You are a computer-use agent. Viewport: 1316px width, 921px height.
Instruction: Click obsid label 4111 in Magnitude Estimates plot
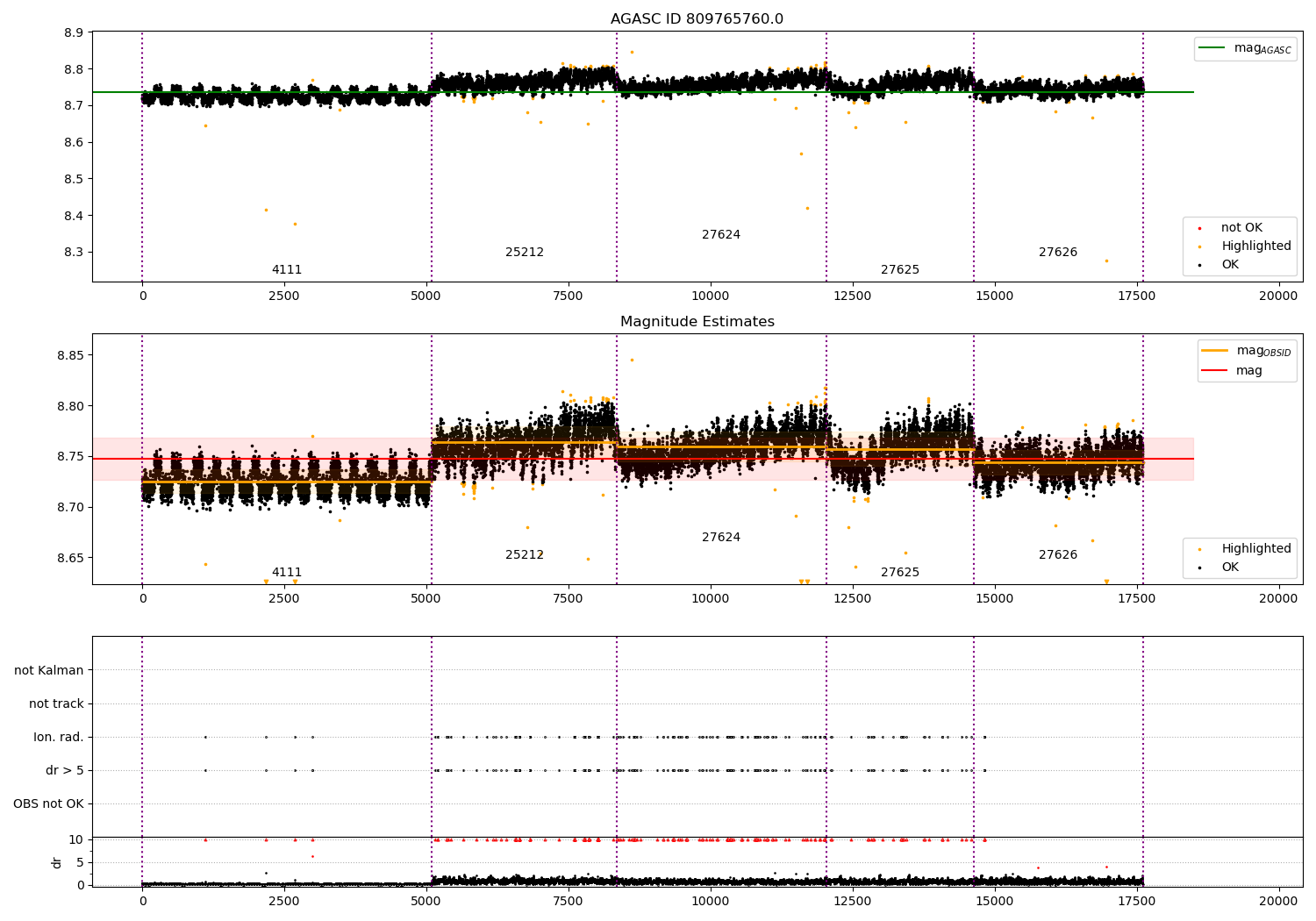click(287, 573)
